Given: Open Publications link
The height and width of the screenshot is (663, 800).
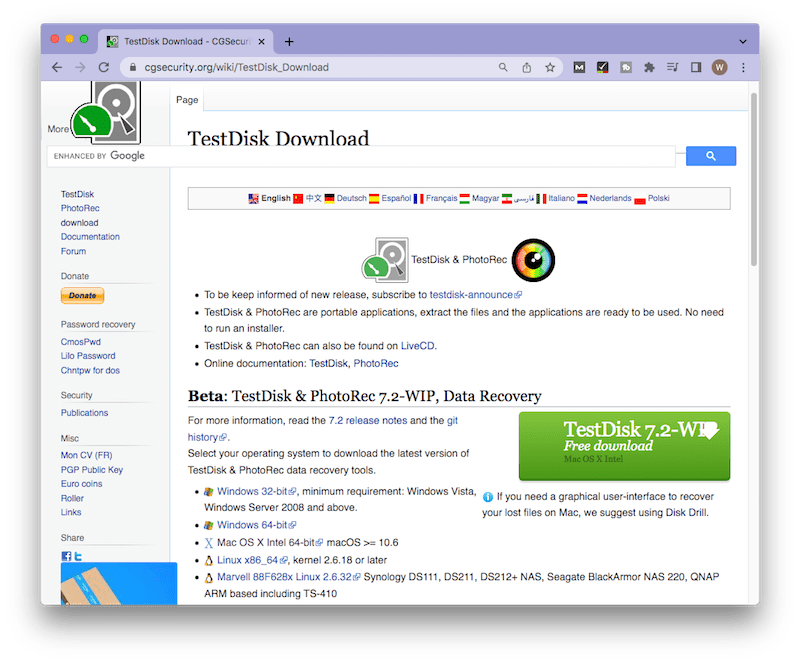Looking at the screenshot, I should 85,413.
